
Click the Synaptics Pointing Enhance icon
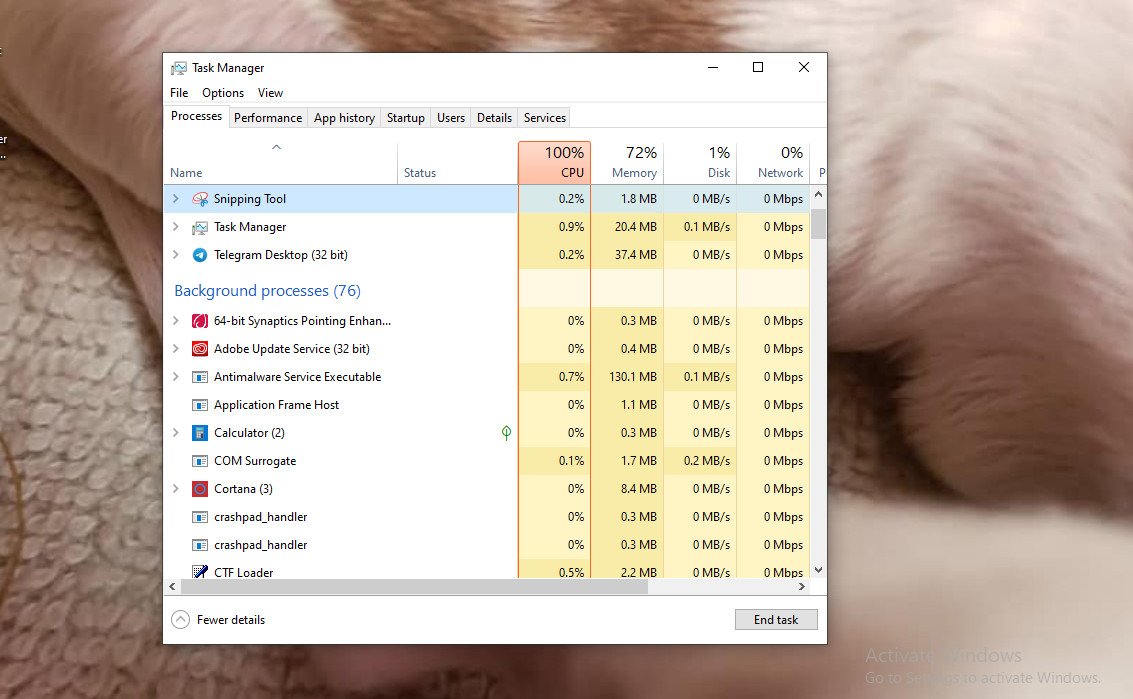pos(200,321)
